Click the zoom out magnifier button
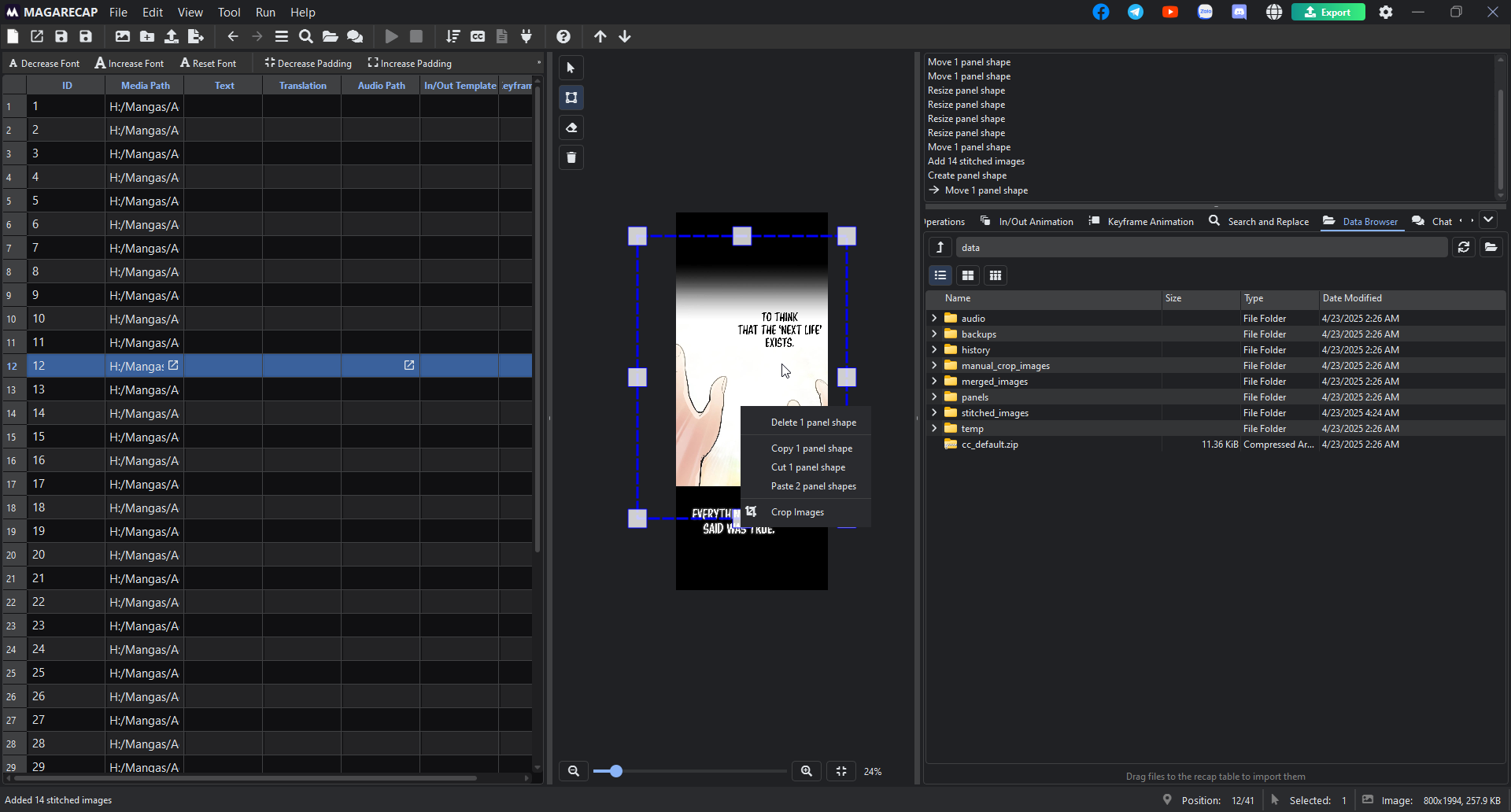Image resolution: width=1511 pixels, height=812 pixels. tap(574, 771)
